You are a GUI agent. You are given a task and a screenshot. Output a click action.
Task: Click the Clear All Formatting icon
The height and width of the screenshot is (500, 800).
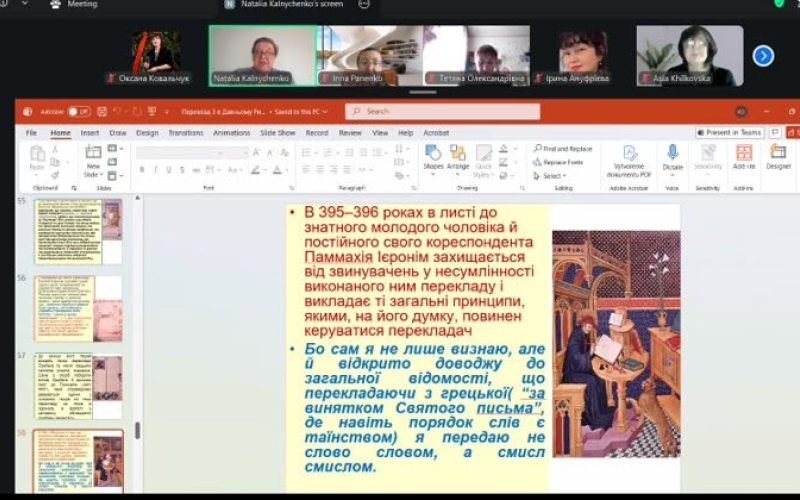(285, 153)
